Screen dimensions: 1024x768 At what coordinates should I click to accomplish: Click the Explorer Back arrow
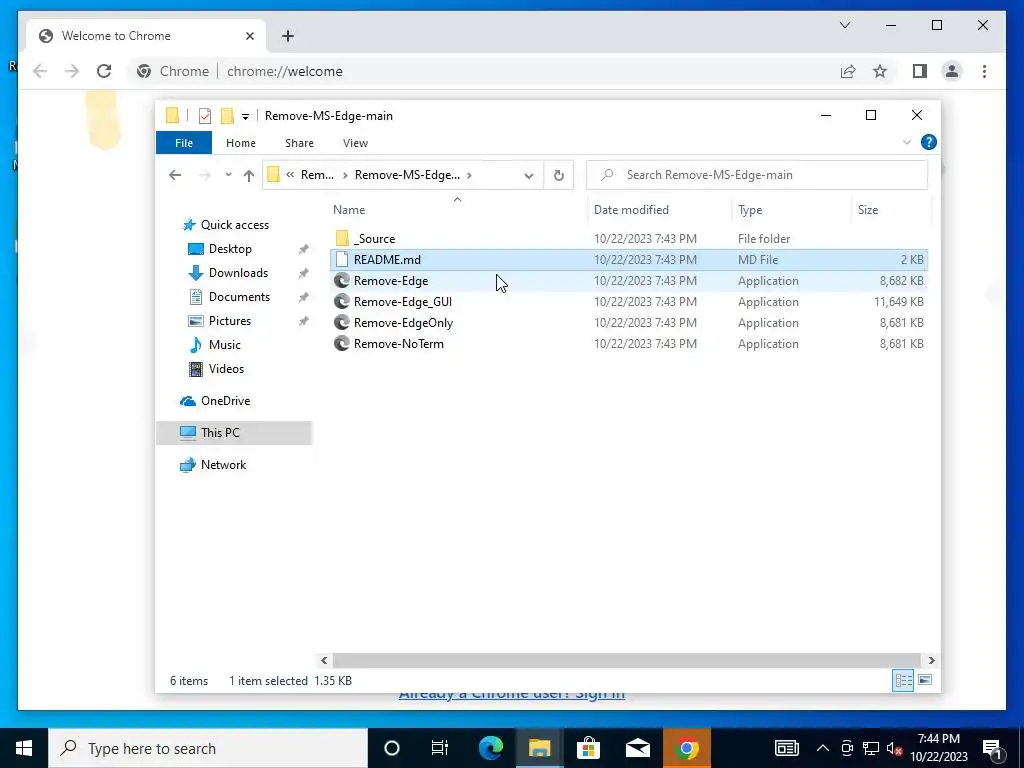[175, 175]
